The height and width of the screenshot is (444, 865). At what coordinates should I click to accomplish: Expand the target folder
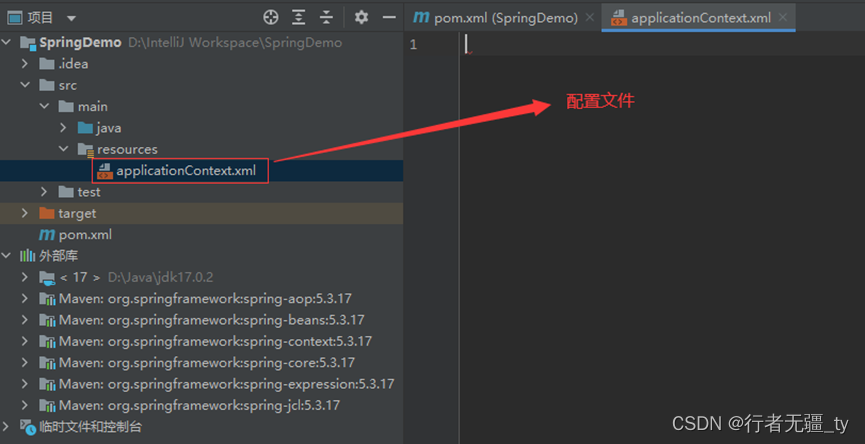tap(25, 213)
